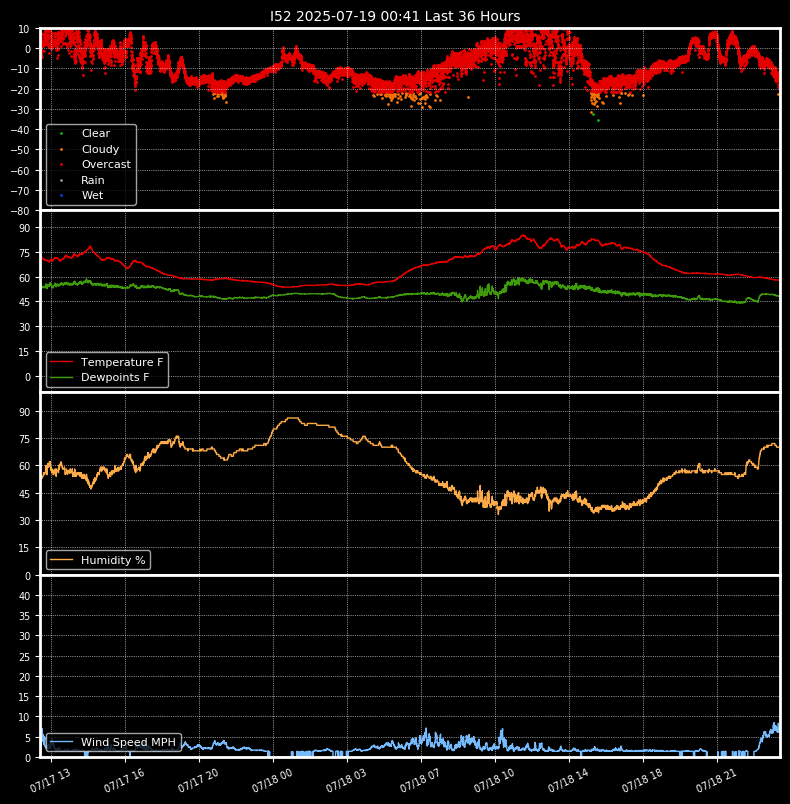790x804 pixels.
Task: Click the x-axis label '07/18 00'
Action: (272, 780)
